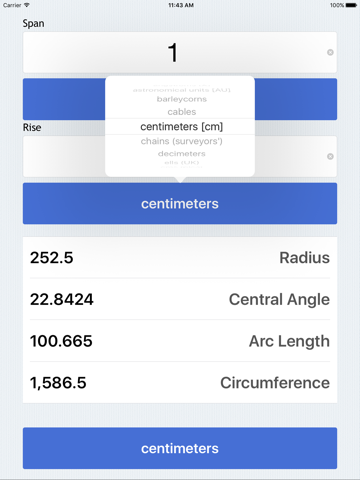Tap the Wi-Fi icon beside Carrier
The image size is (360, 480).
27,5
